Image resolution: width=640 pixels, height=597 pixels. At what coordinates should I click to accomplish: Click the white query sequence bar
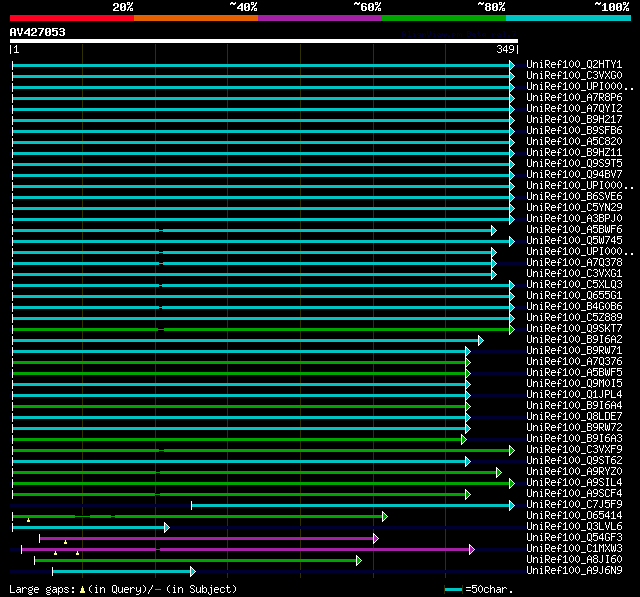(263, 42)
